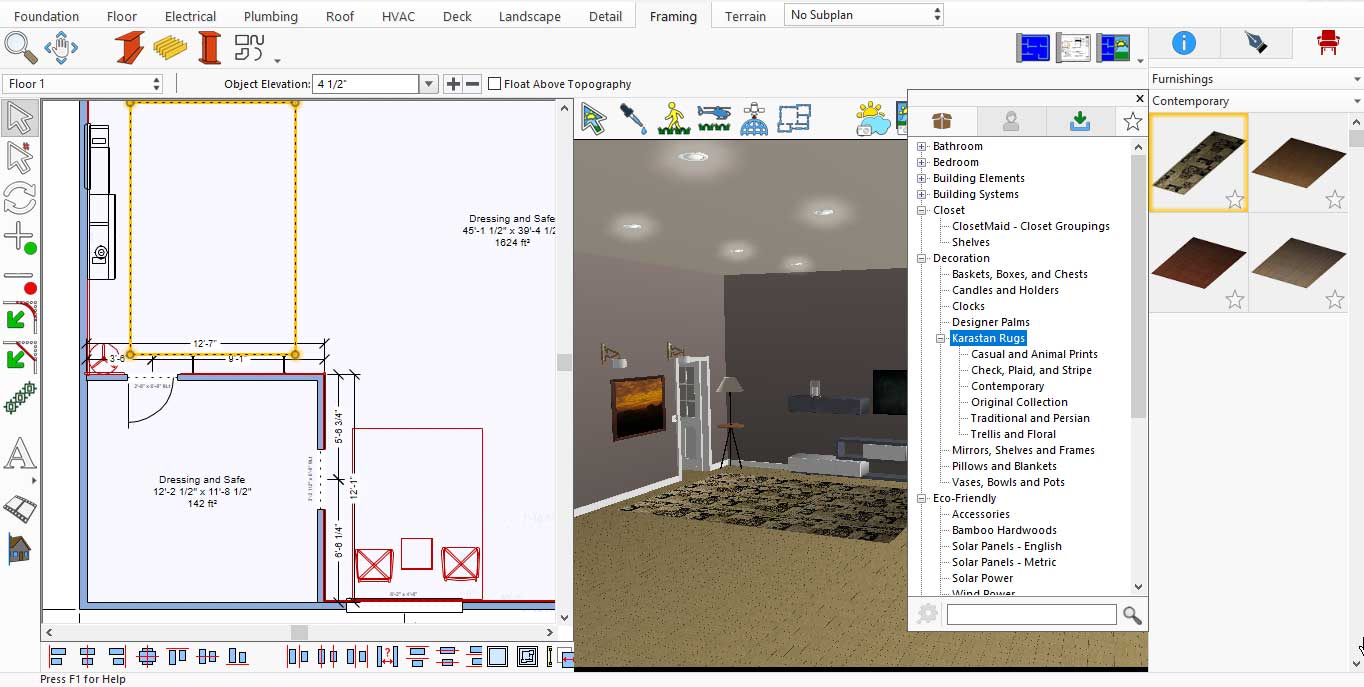Select the walking person walkthrough tool
Image resolution: width=1364 pixels, height=687 pixels.
pos(674,118)
